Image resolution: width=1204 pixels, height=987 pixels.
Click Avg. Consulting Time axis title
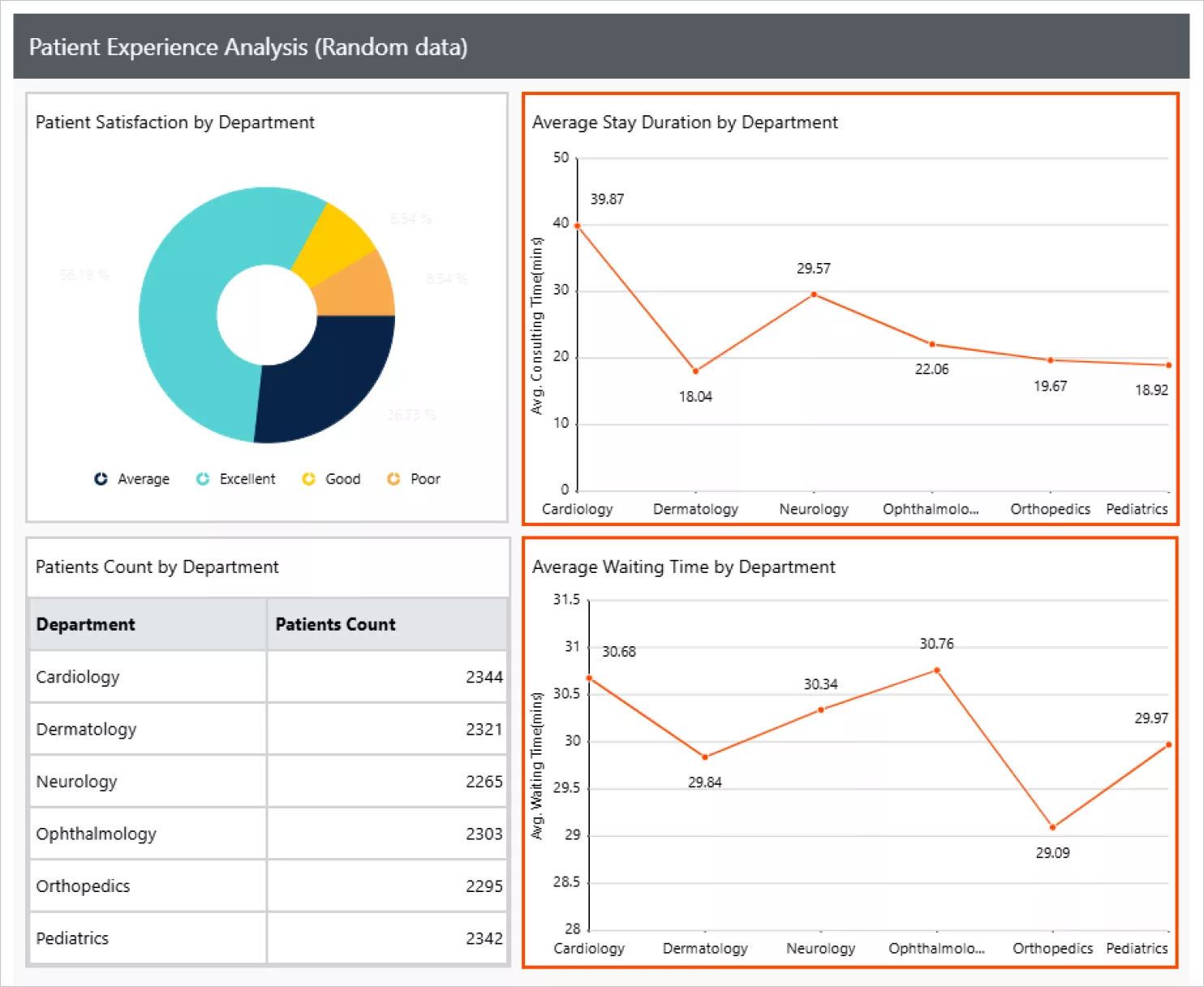coord(536,325)
